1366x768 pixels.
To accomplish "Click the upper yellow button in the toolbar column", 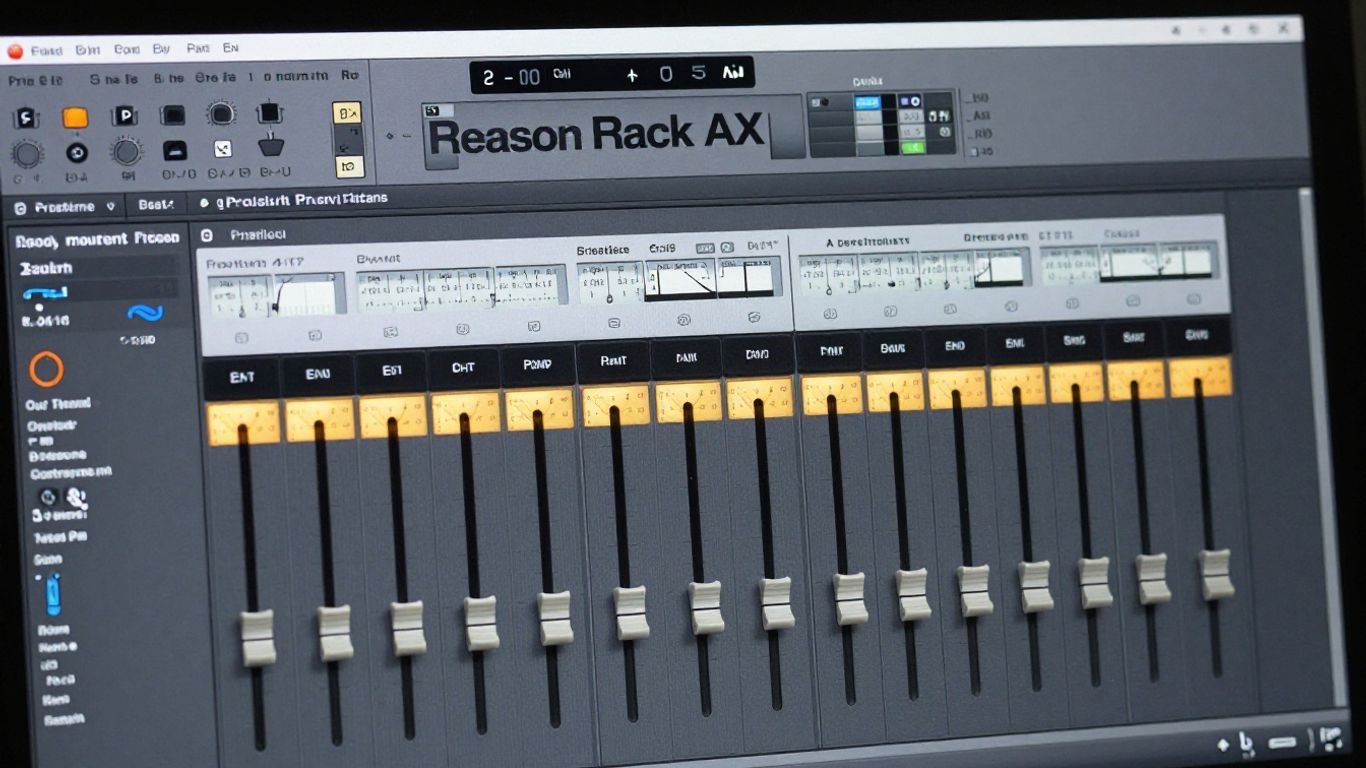I will [347, 113].
